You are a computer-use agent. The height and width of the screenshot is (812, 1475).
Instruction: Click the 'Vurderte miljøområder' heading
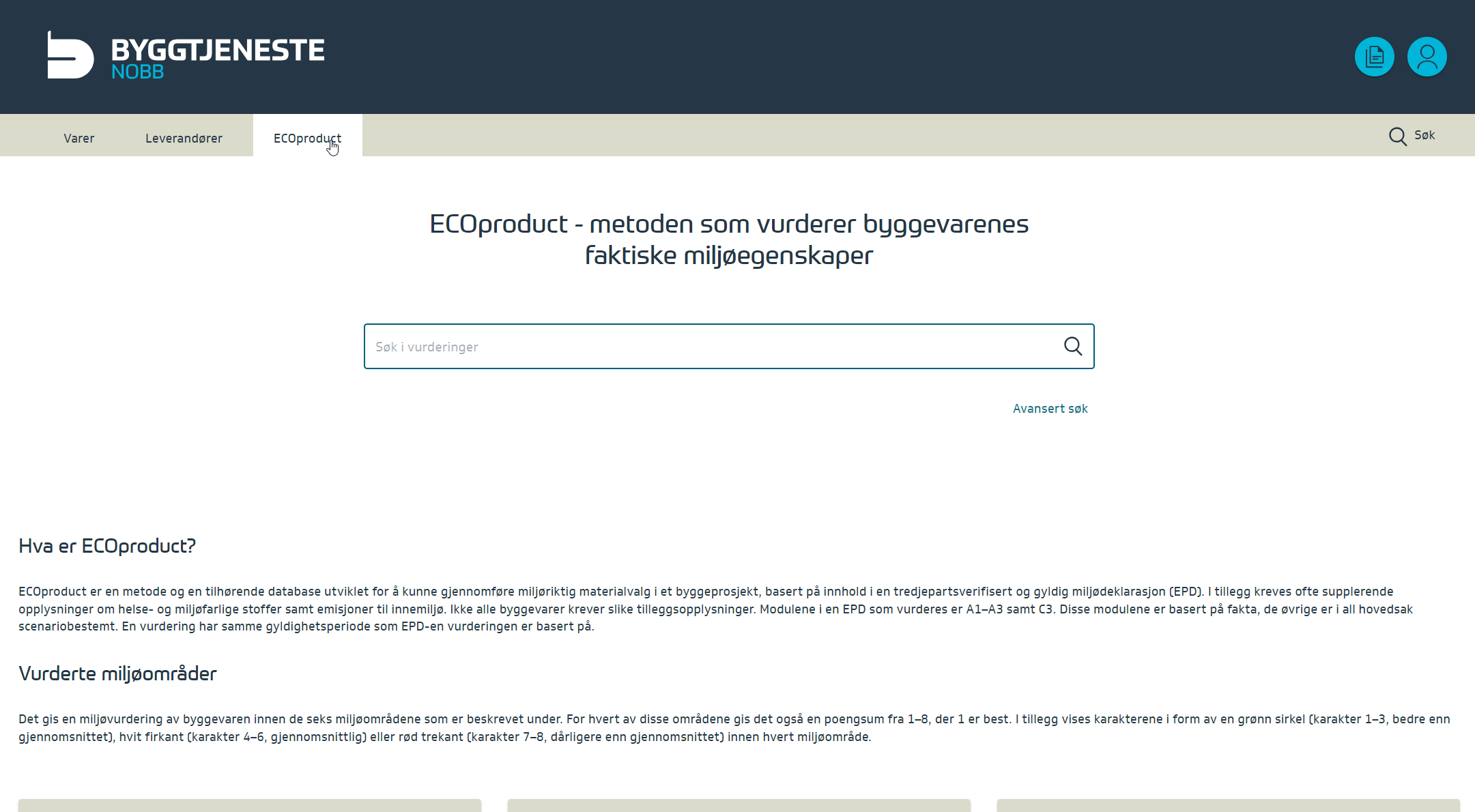[117, 673]
